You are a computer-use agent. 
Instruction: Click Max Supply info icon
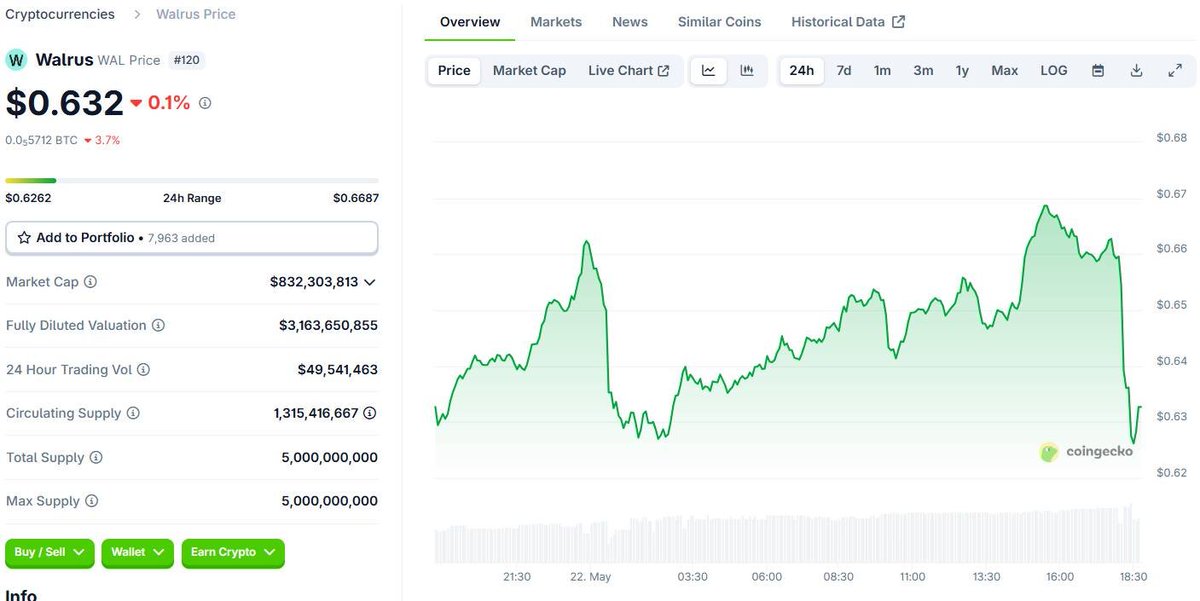point(92,501)
